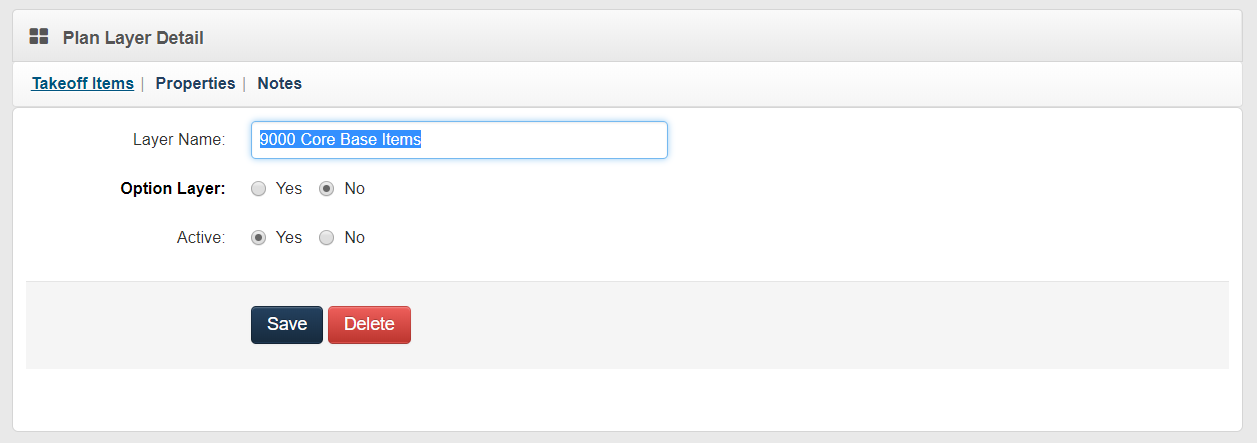
Task: Click the bold Option Layer label
Action: pyautogui.click(x=173, y=189)
